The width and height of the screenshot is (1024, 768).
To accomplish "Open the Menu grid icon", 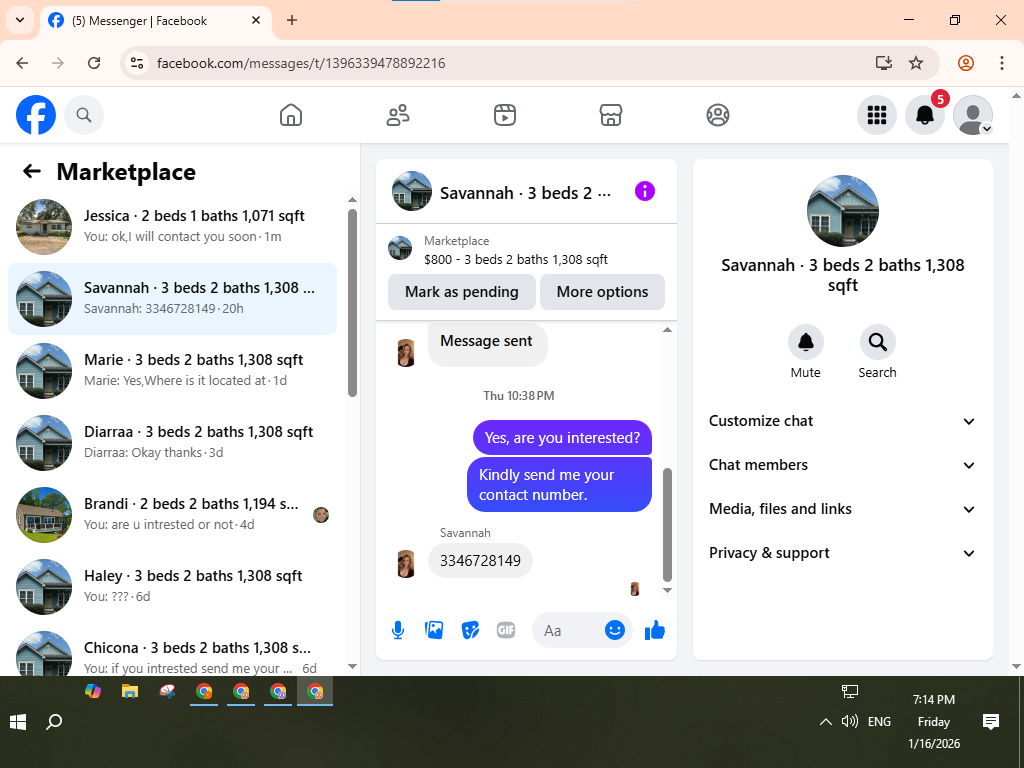I will (x=876, y=115).
